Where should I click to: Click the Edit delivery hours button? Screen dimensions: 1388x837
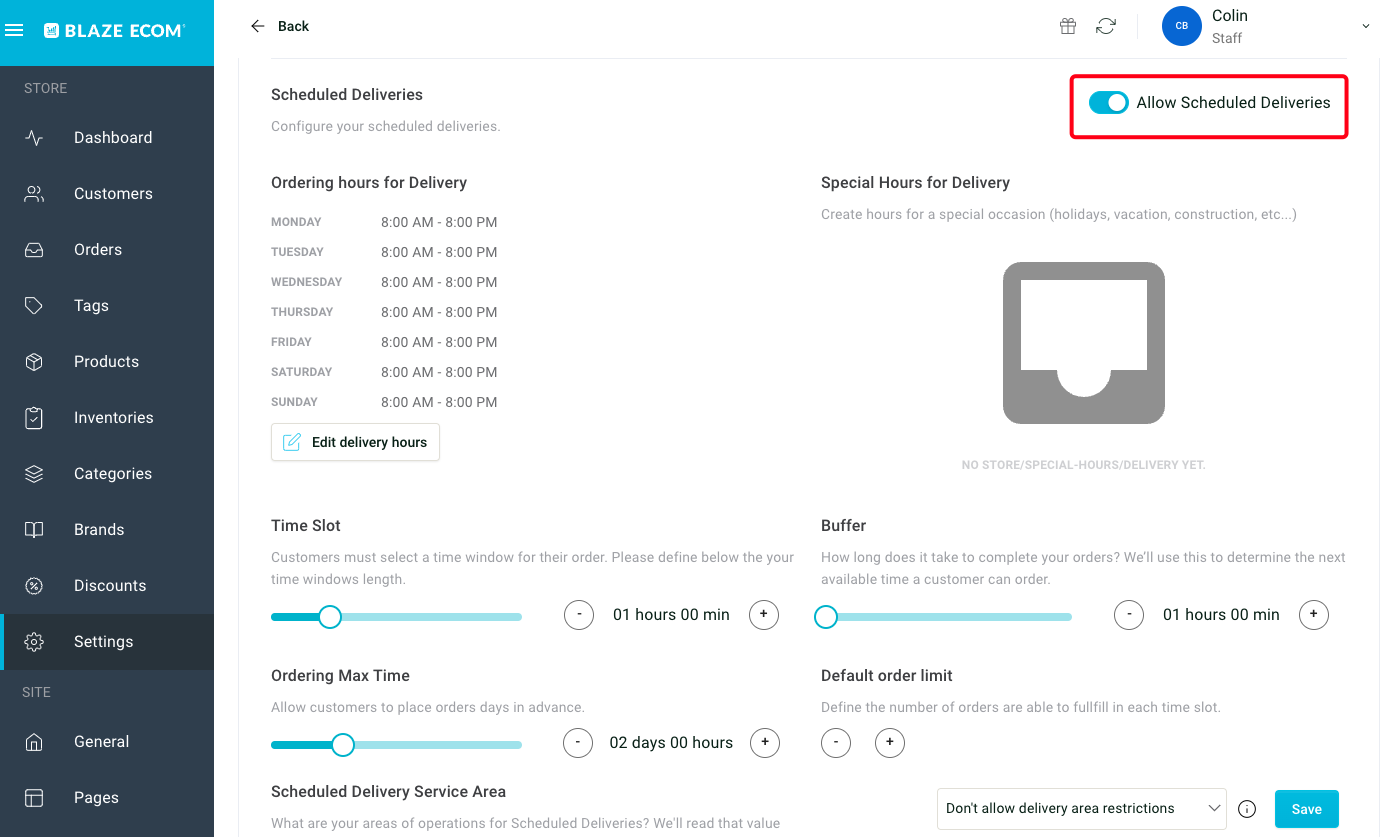tap(355, 442)
